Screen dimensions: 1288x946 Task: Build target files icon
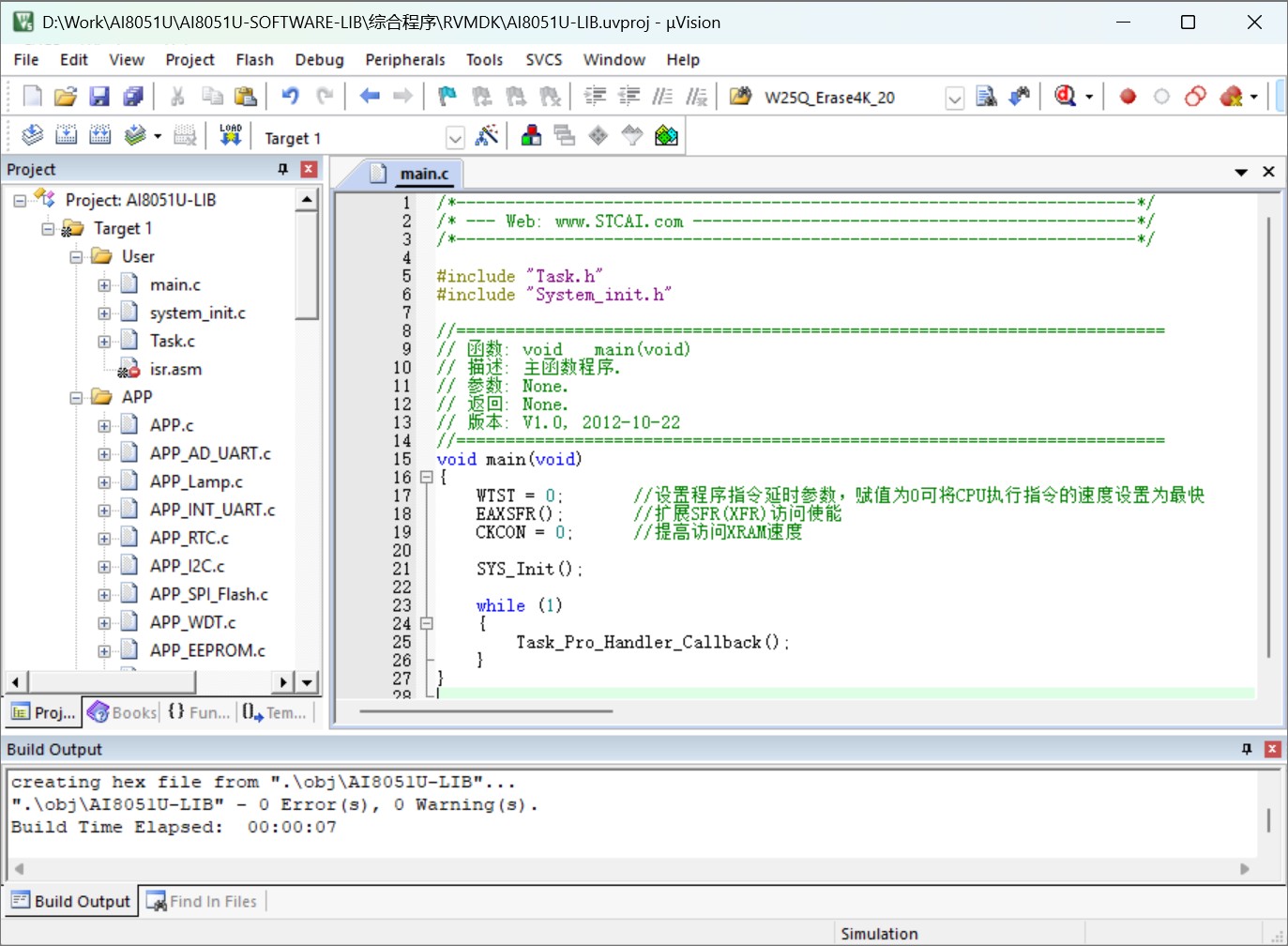click(x=66, y=136)
